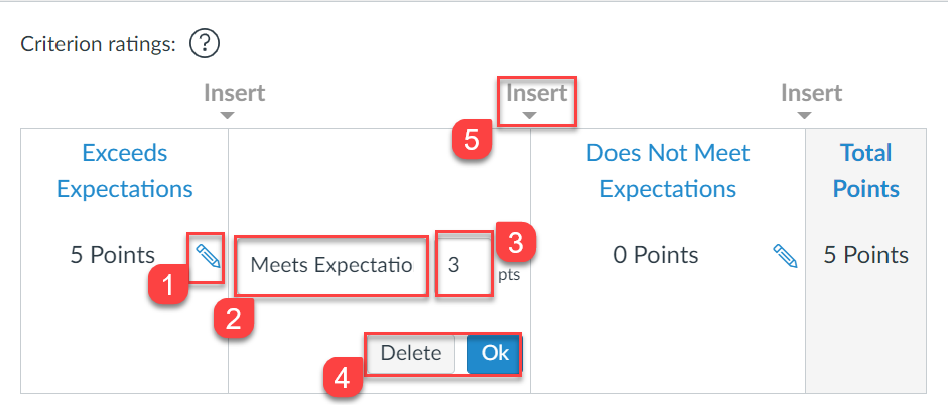Select the red annotation badge numbered 4

[343, 378]
